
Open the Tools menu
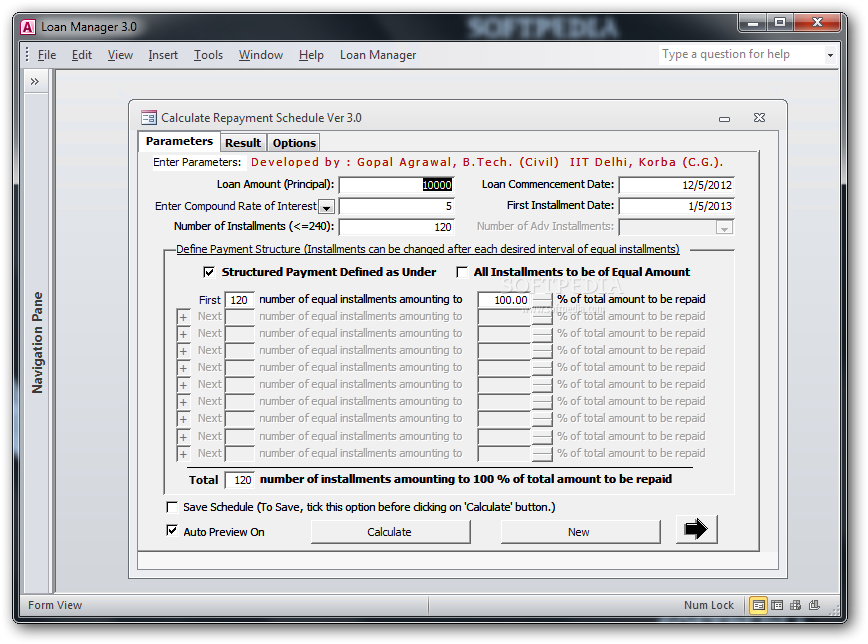[x=208, y=55]
